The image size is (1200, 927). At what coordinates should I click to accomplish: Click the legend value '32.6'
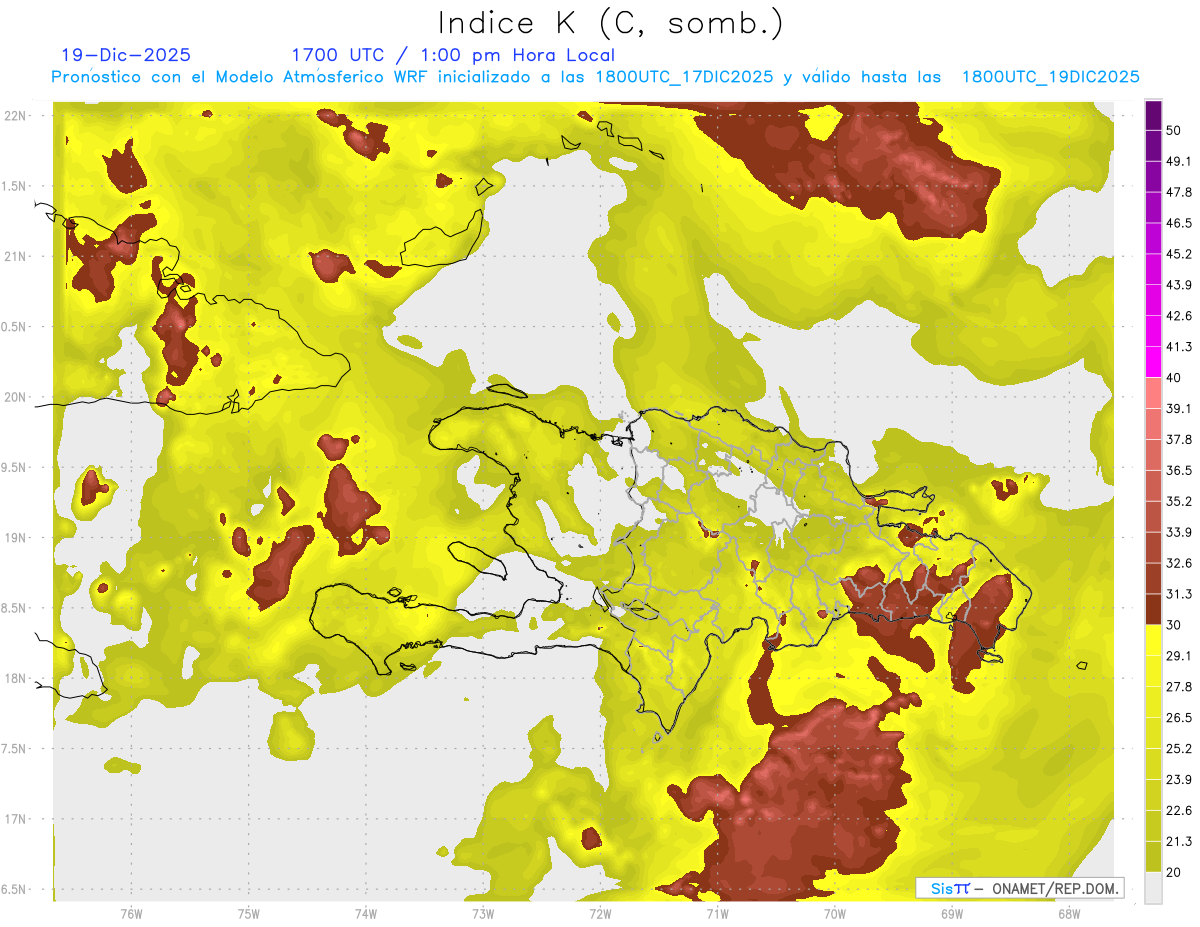click(1178, 563)
